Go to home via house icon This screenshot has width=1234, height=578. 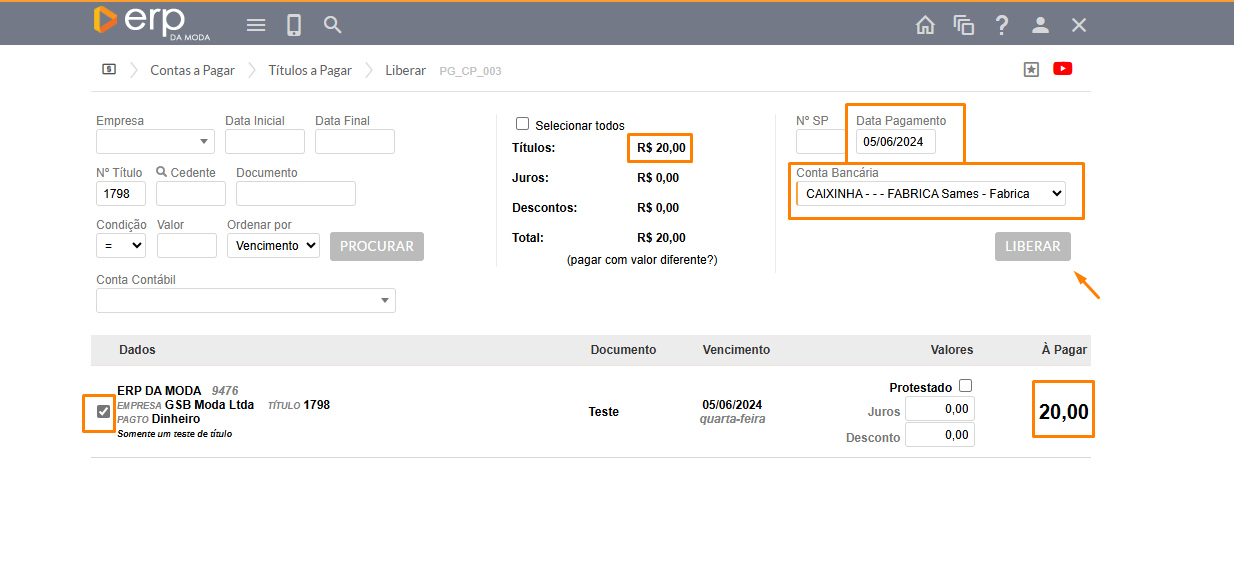pyautogui.click(x=925, y=25)
